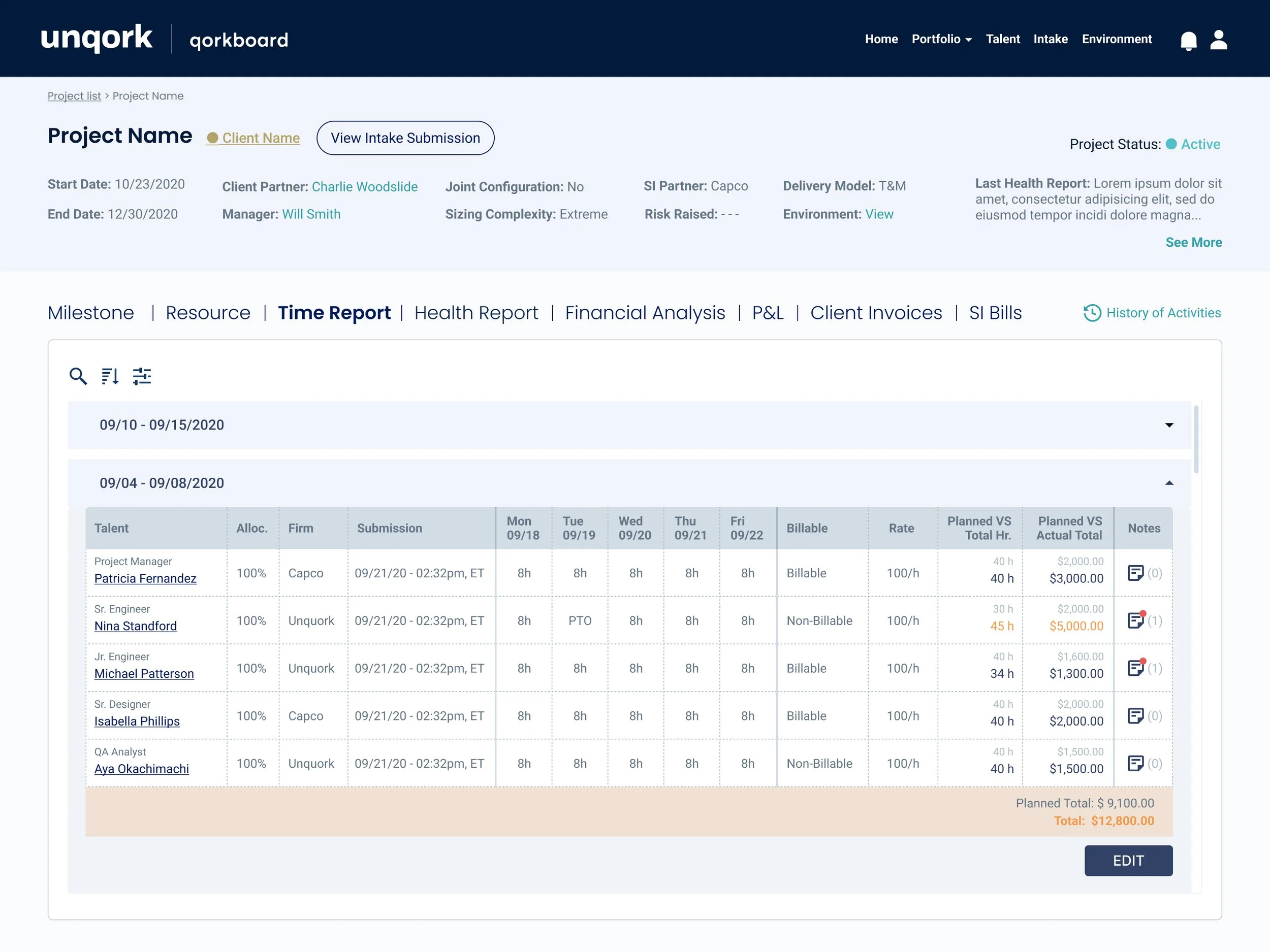Open Aya Okachimachi's talent link
The height and width of the screenshot is (952, 1270).
pos(141,768)
